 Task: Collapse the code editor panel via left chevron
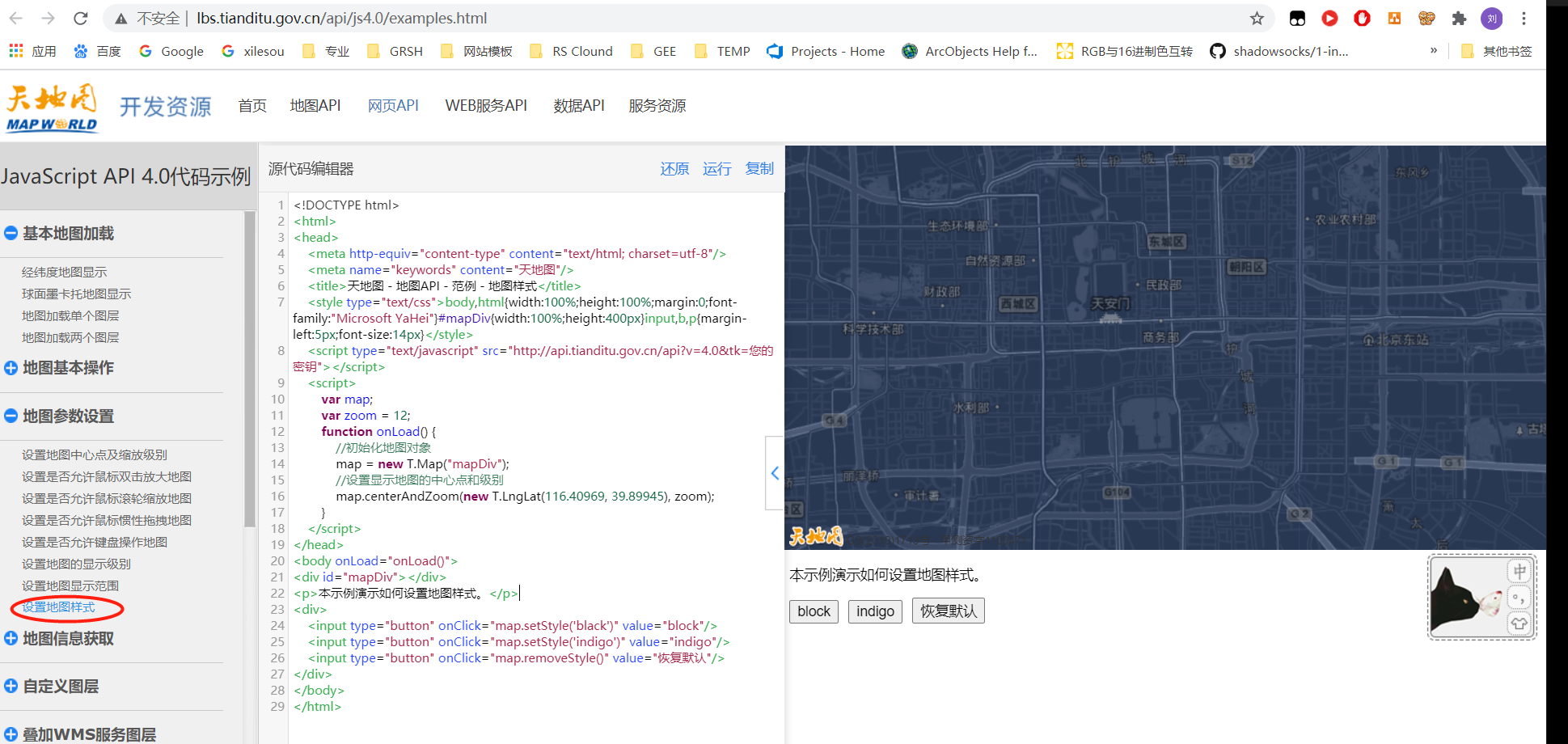775,472
